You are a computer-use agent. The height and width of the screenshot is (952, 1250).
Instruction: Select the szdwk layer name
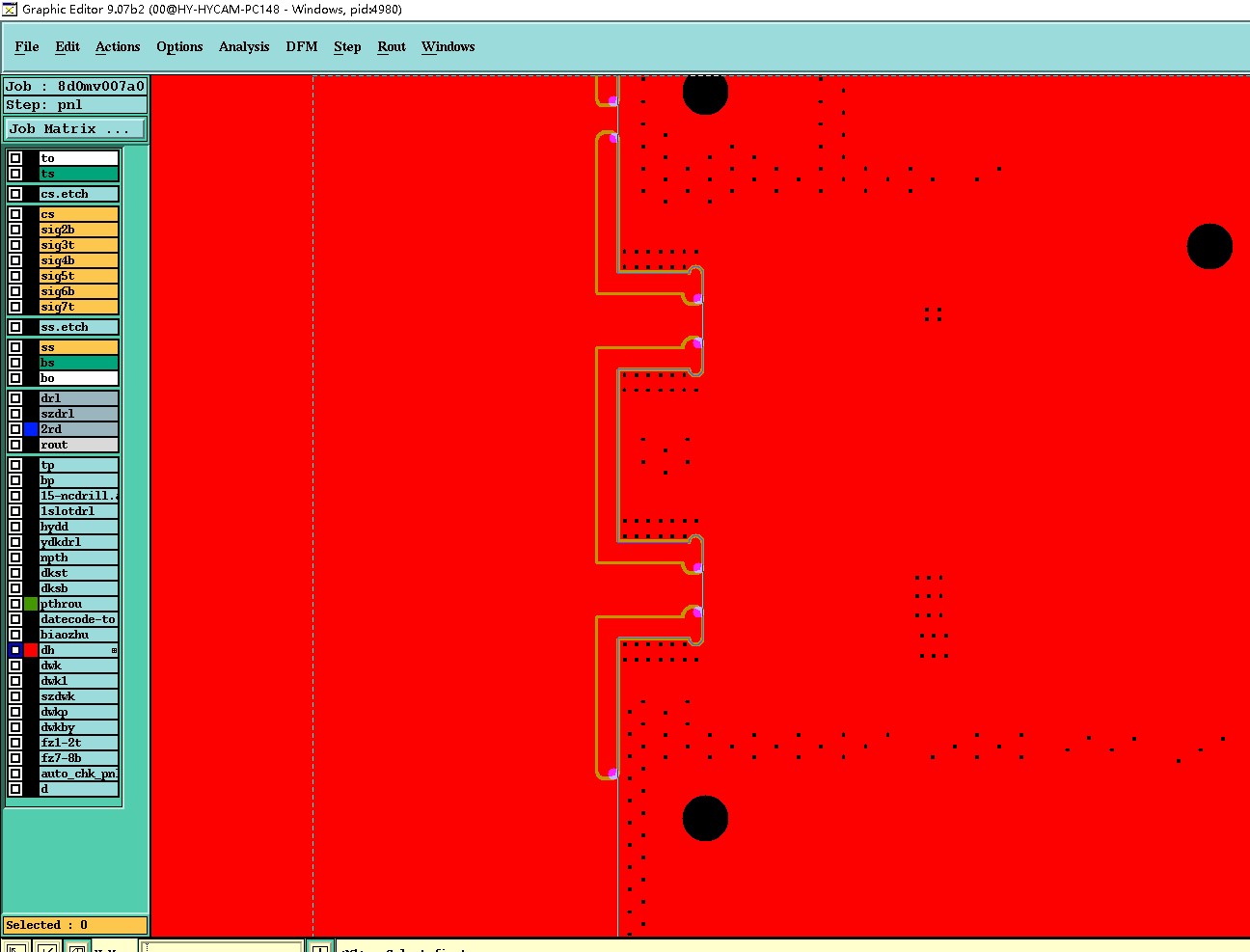tap(79, 696)
